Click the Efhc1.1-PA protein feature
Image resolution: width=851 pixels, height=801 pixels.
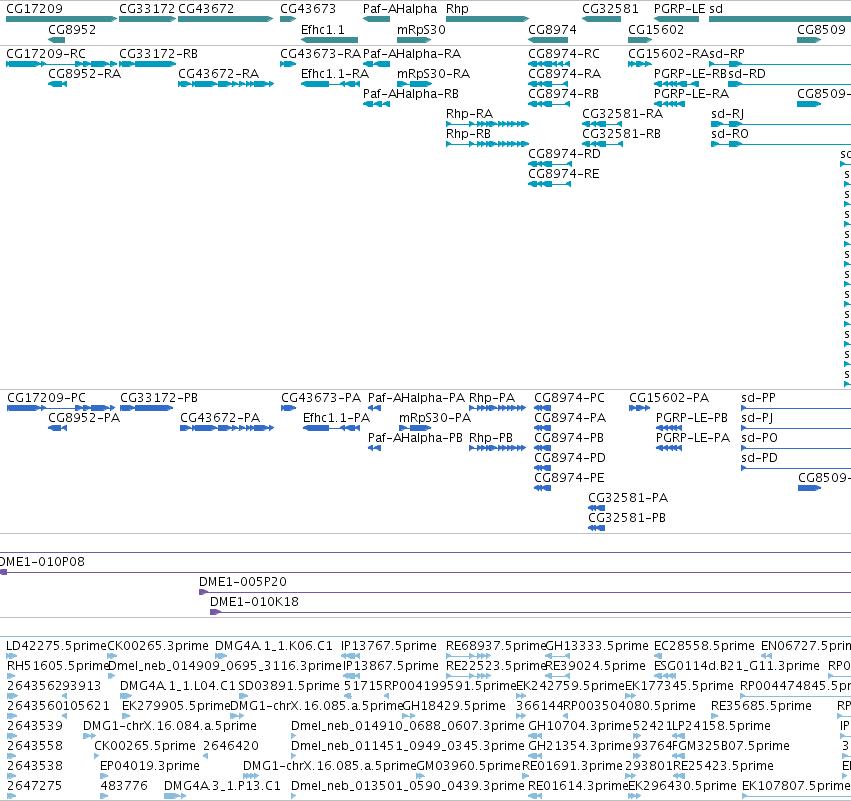[x=331, y=428]
